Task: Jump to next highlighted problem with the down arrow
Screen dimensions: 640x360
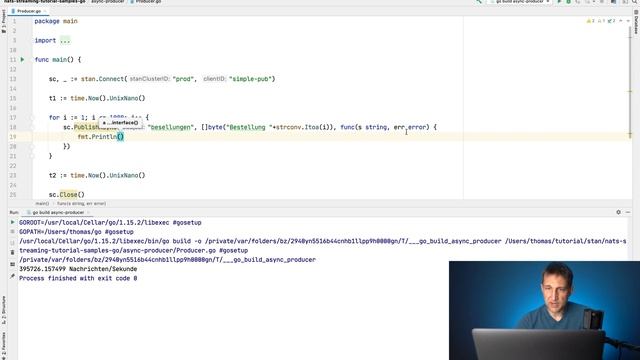Action: tap(628, 21)
